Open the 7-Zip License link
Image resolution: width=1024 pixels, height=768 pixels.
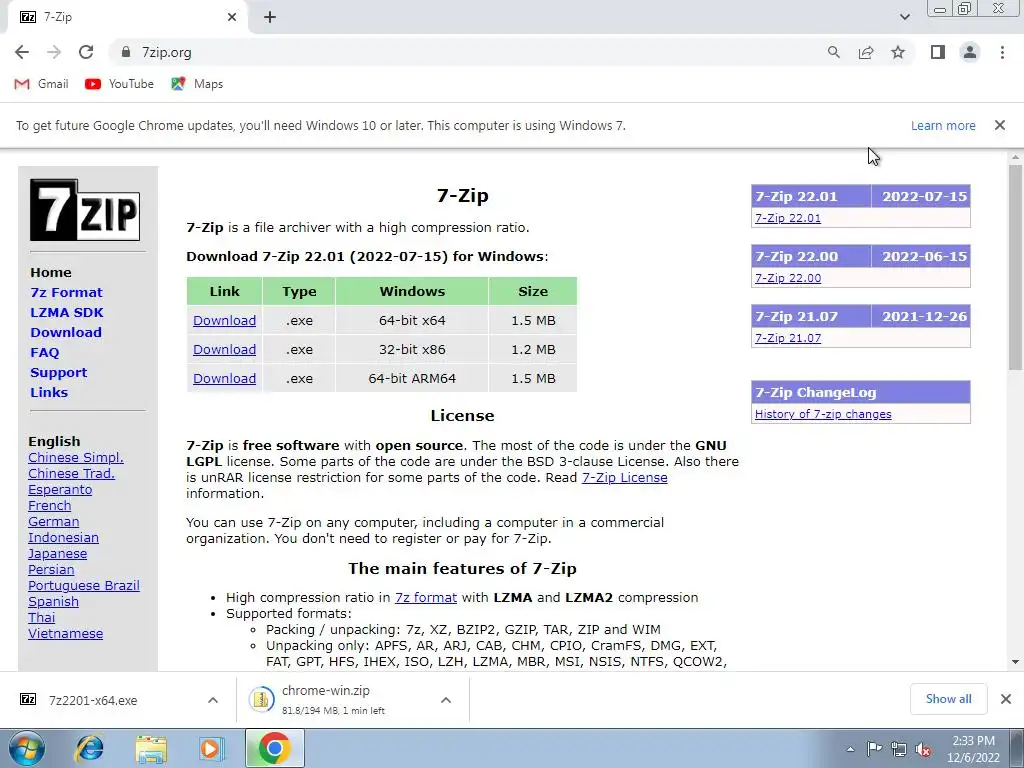(x=624, y=477)
